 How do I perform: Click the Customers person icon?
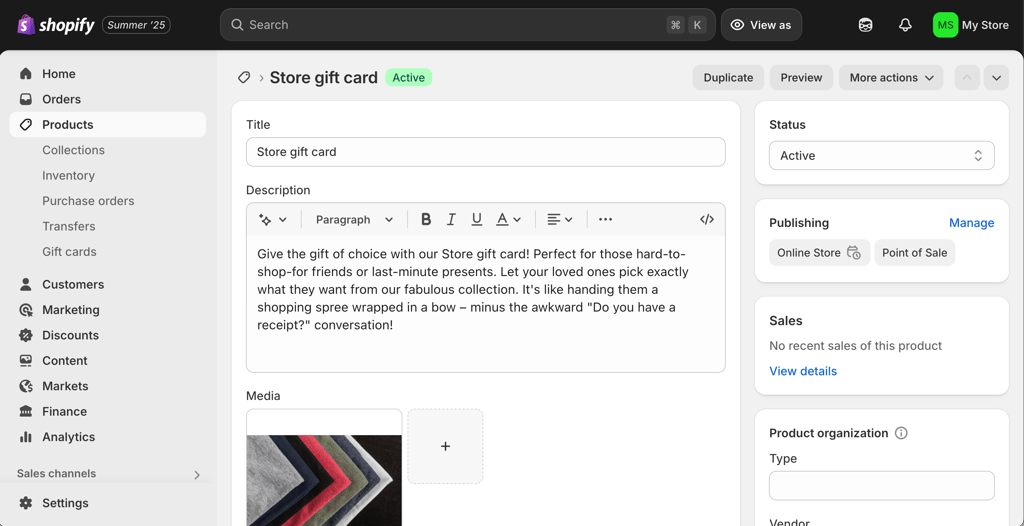point(25,284)
